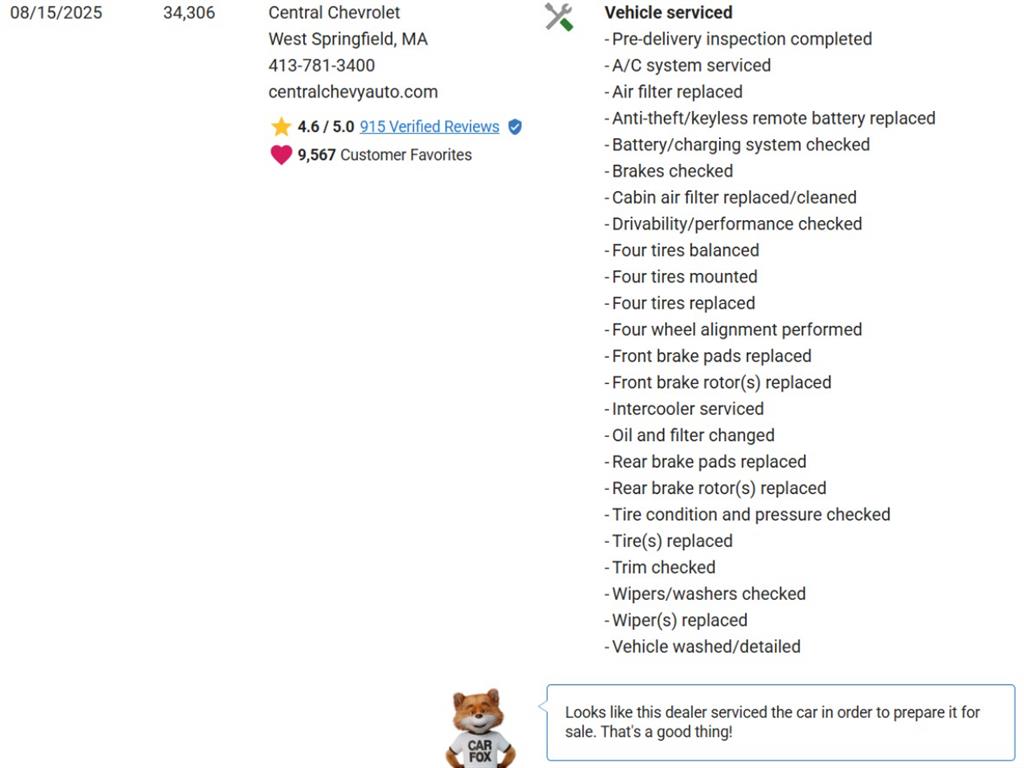The height and width of the screenshot is (768, 1024).
Task: Click the Vehicle washed/detailed entry
Action: pyautogui.click(x=706, y=647)
